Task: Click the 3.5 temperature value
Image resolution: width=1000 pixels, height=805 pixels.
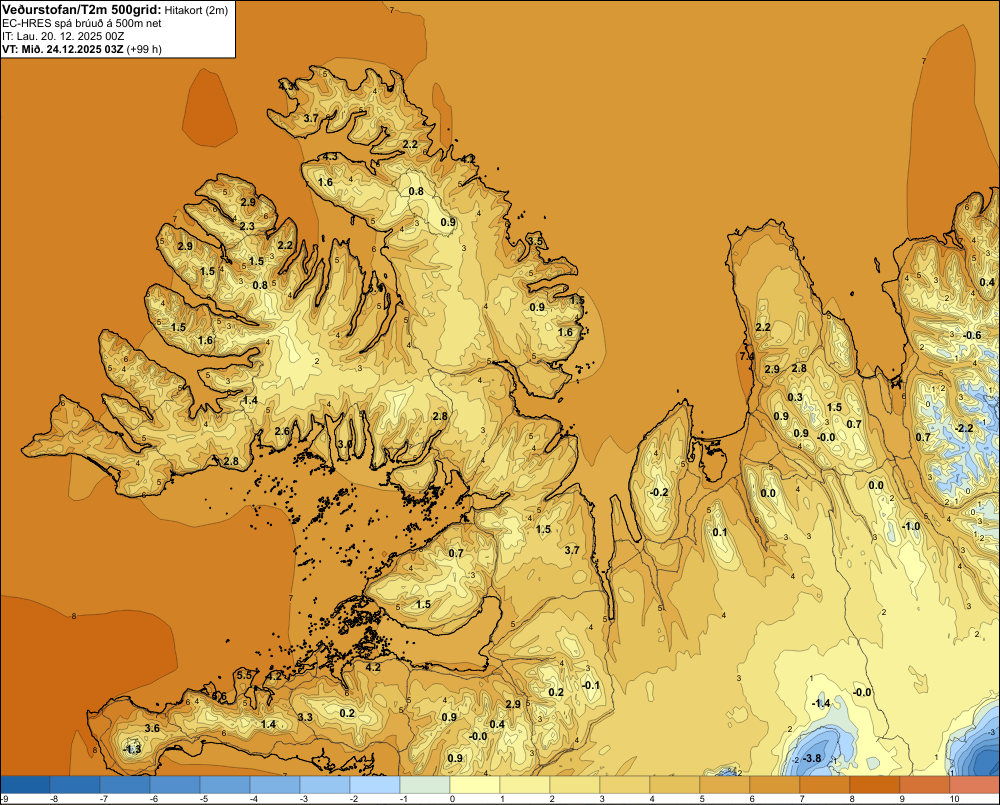Action: [535, 242]
